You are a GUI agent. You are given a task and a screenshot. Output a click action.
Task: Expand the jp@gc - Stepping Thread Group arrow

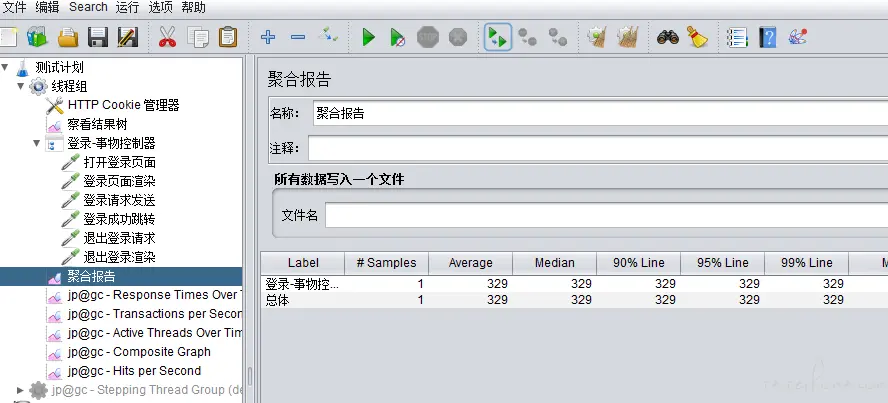click(20, 390)
